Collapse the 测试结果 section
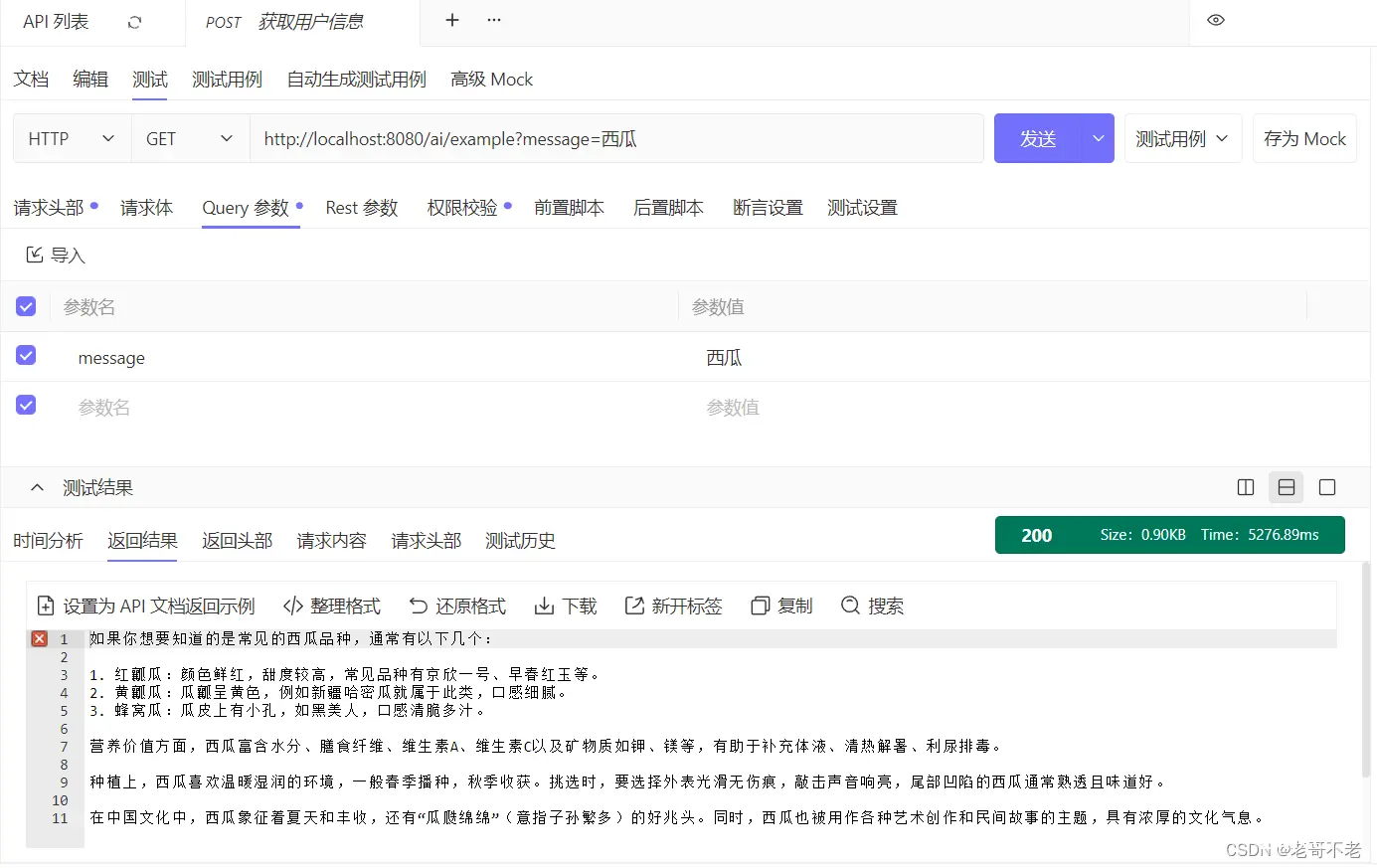 [37, 487]
